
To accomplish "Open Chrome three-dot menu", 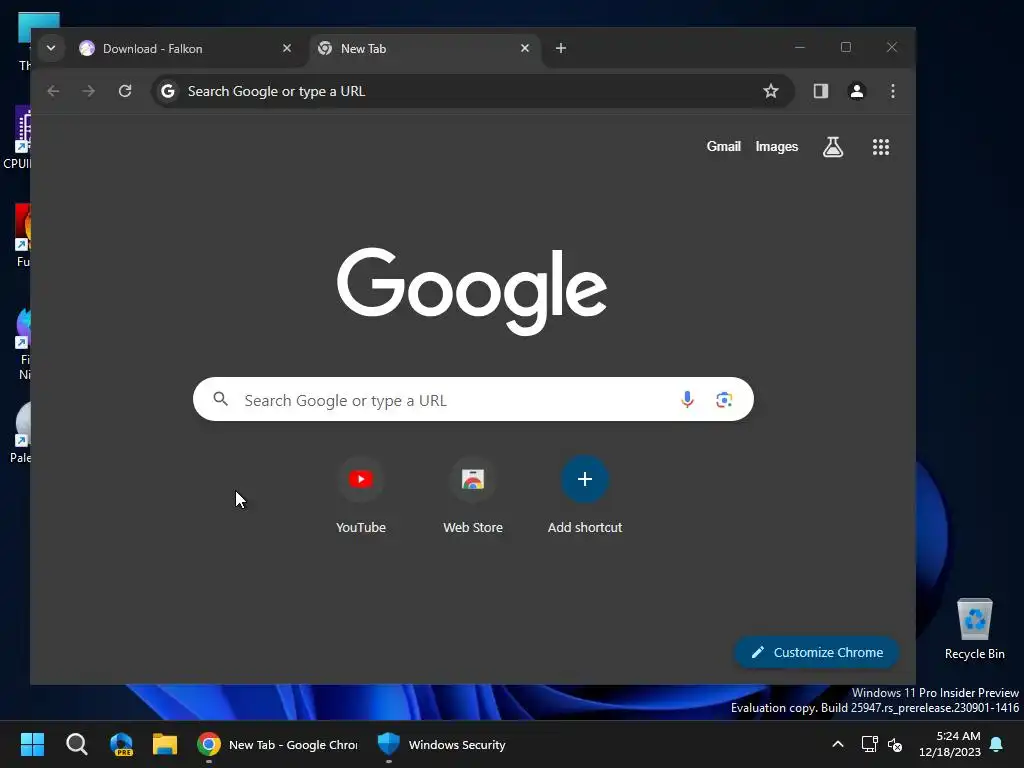I will pos(893,91).
